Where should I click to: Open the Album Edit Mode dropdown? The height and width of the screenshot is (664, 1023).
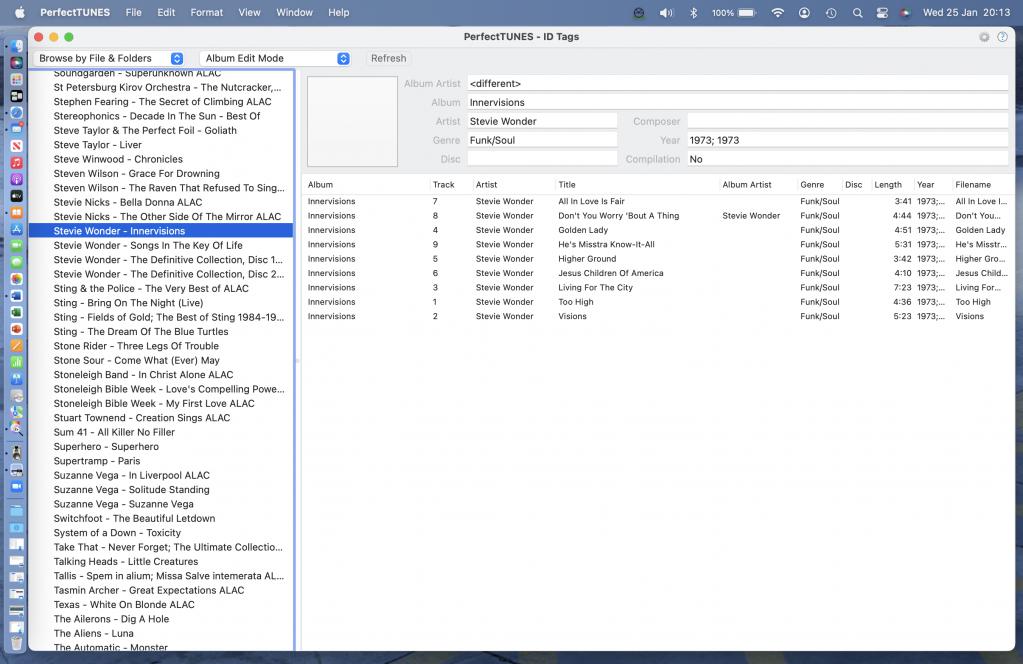click(x=275, y=59)
